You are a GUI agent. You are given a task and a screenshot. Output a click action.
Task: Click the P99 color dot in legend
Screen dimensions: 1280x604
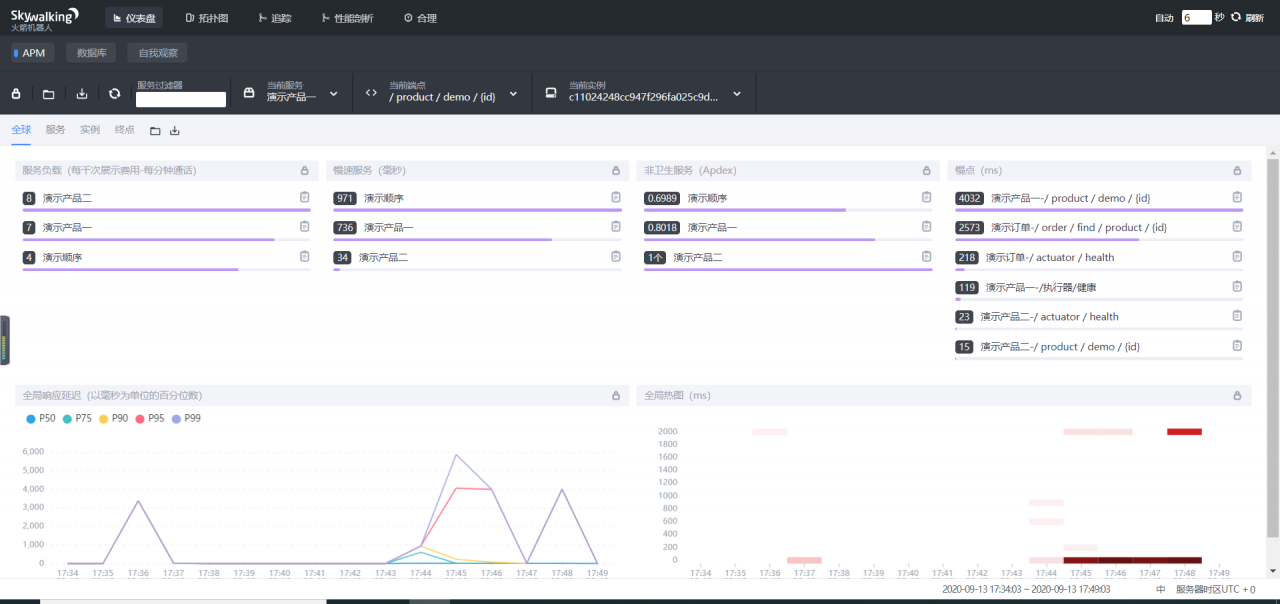click(x=177, y=418)
